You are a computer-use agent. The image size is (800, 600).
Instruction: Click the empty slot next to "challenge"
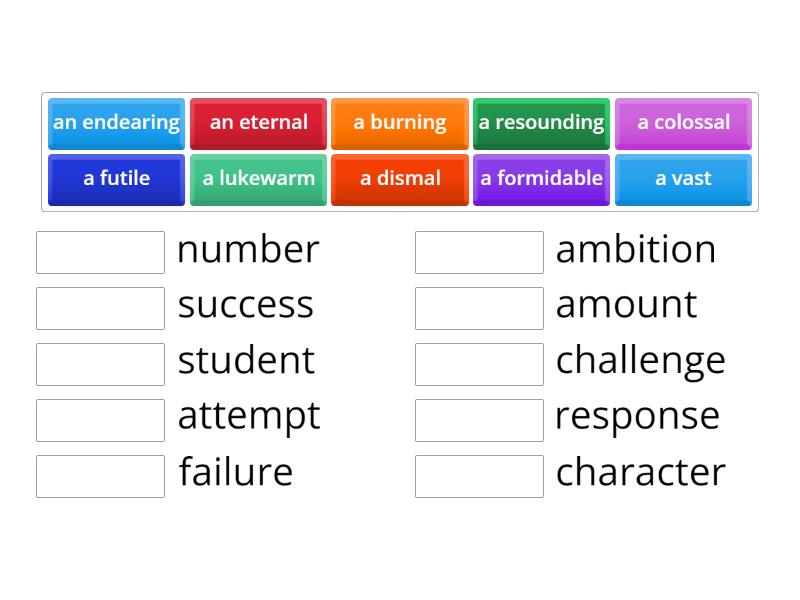tap(479, 363)
